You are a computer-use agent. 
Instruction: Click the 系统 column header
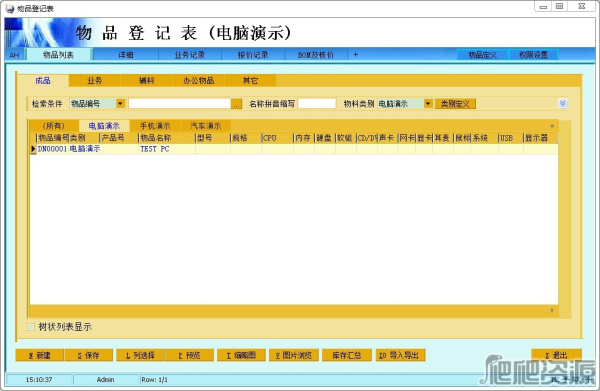[x=484, y=138]
